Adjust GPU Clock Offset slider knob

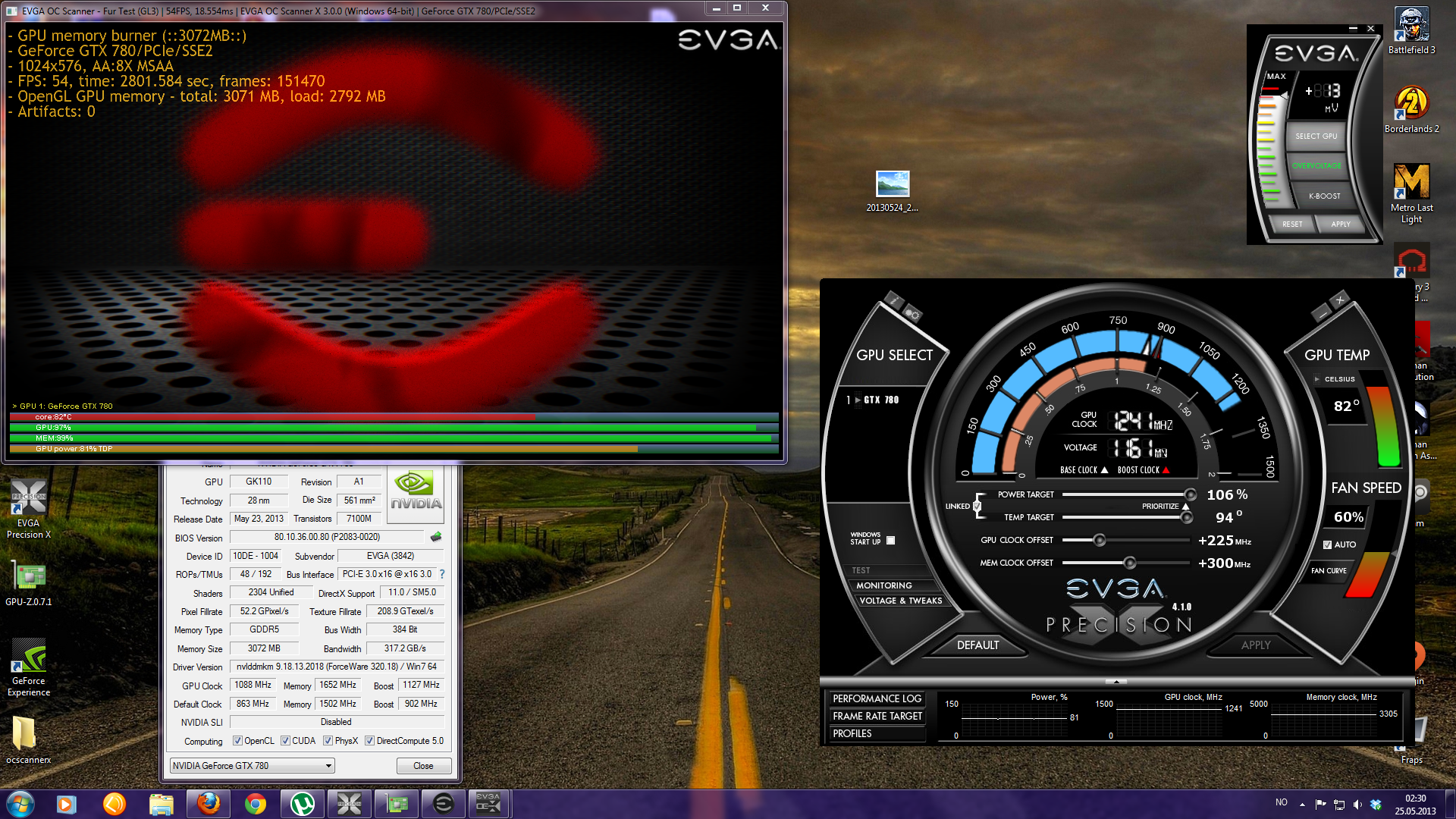pos(1099,541)
